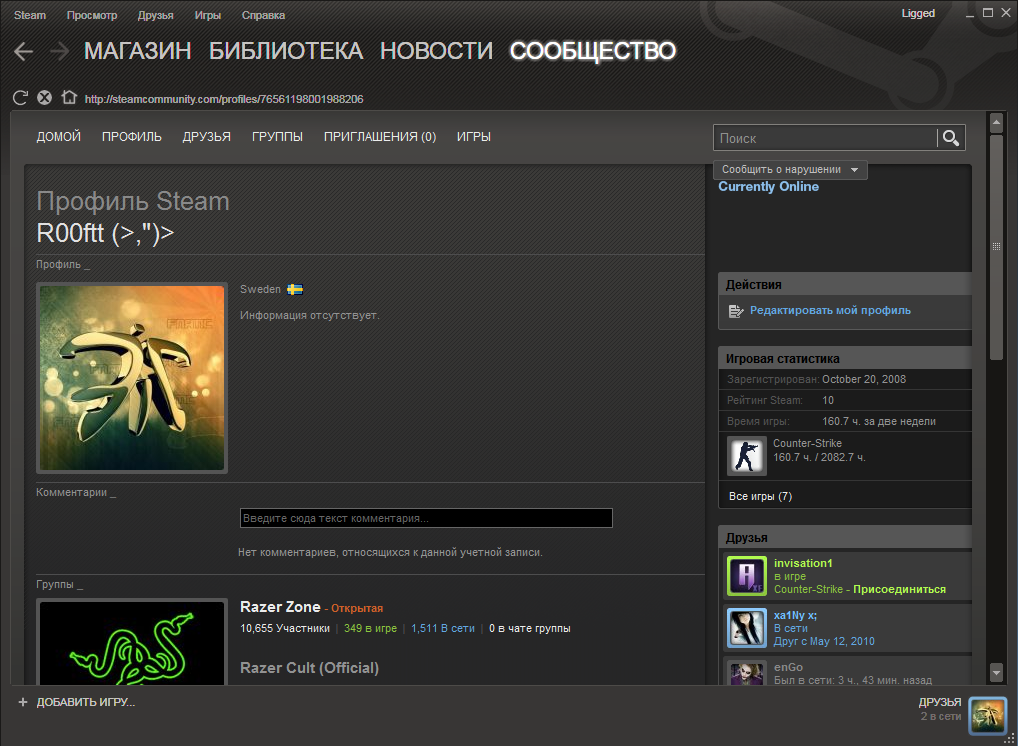Click the scrollbar up arrow
Image resolution: width=1018 pixels, height=746 pixels.
[997, 122]
